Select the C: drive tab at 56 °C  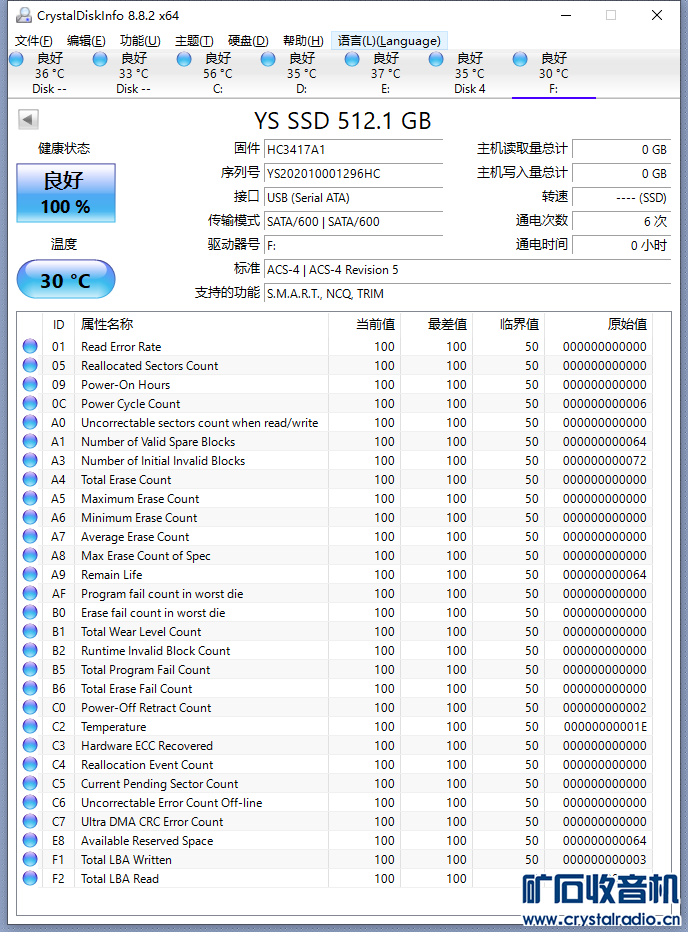coord(218,74)
